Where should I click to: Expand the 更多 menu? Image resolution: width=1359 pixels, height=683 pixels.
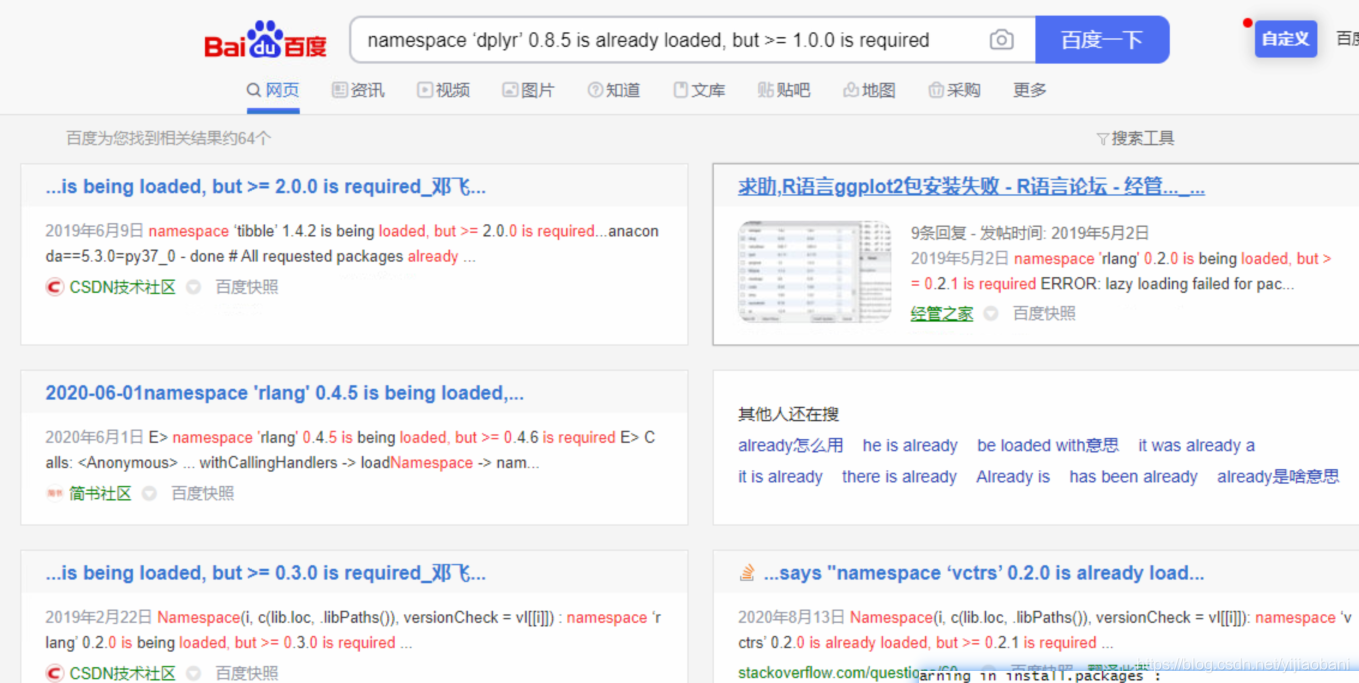tap(1029, 90)
